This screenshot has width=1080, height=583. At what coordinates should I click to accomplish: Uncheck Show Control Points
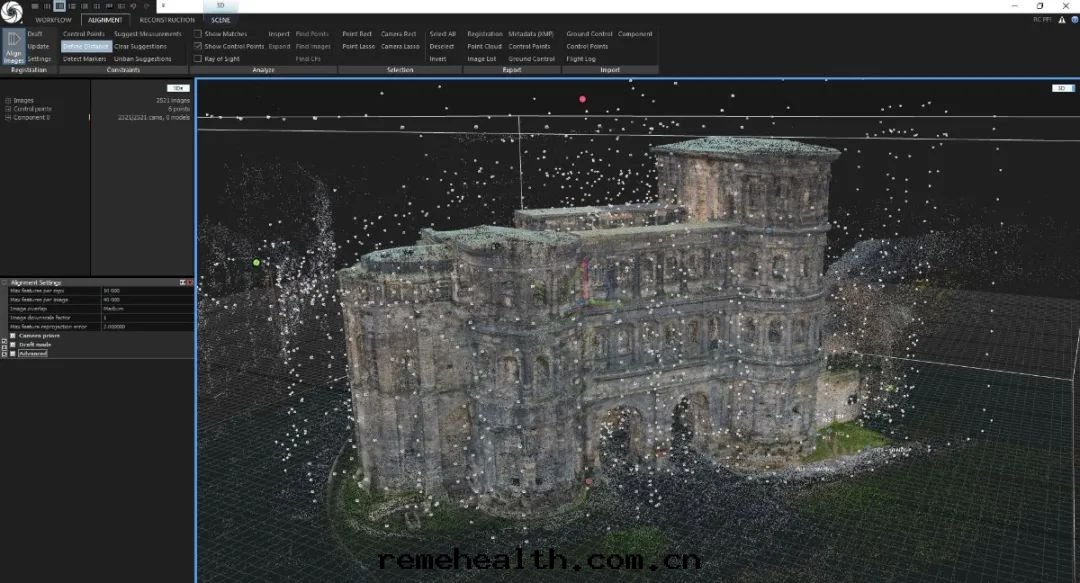point(198,46)
